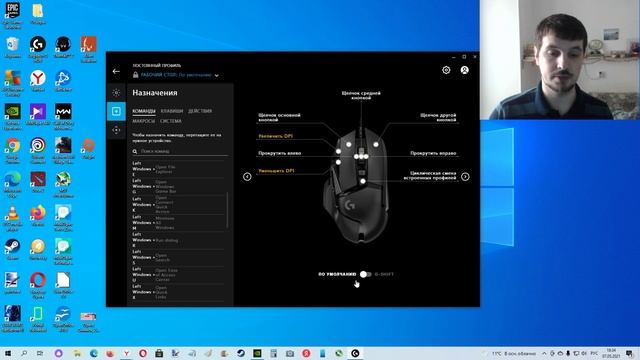Open Steam desktop shortcut
This screenshot has height=360, width=640.
[x=13, y=249]
